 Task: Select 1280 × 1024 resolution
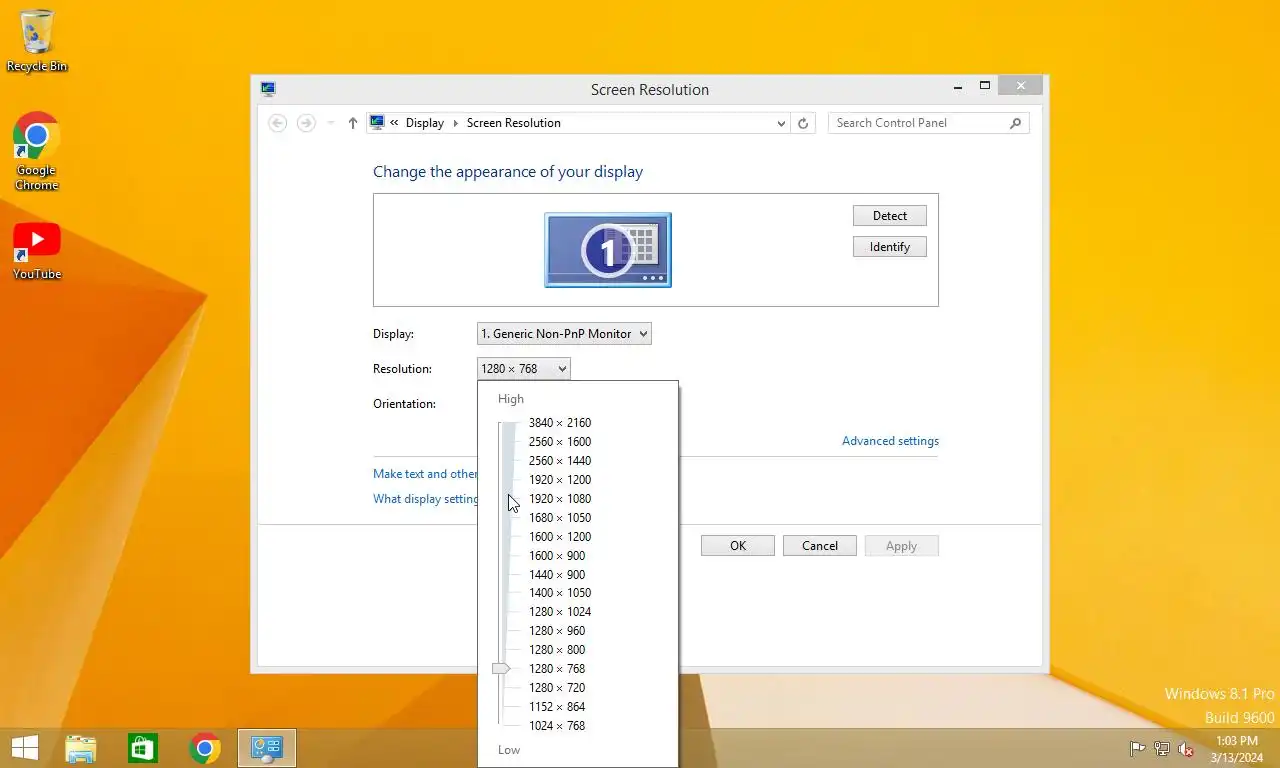point(560,612)
